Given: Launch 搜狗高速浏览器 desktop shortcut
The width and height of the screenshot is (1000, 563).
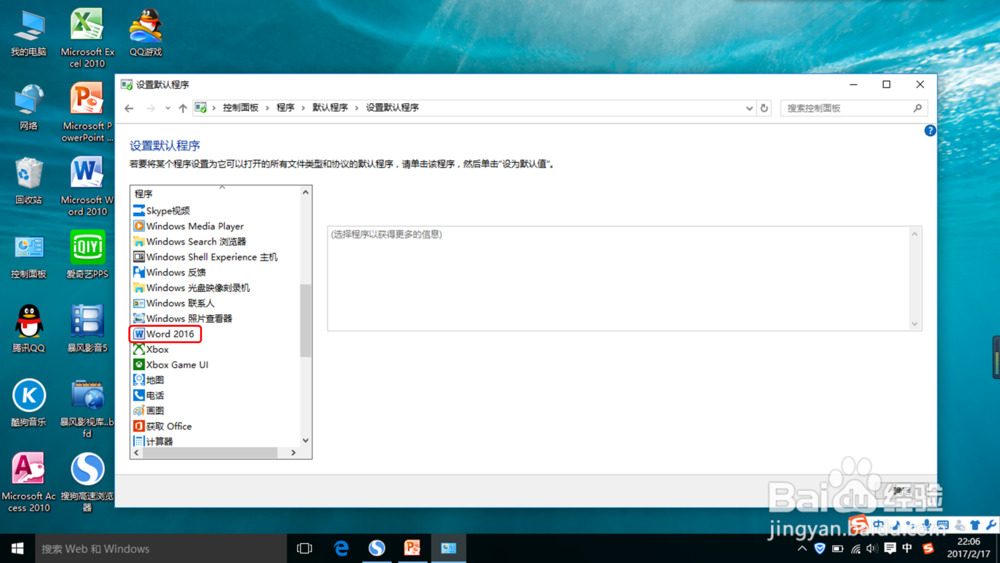Looking at the screenshot, I should pos(87,482).
